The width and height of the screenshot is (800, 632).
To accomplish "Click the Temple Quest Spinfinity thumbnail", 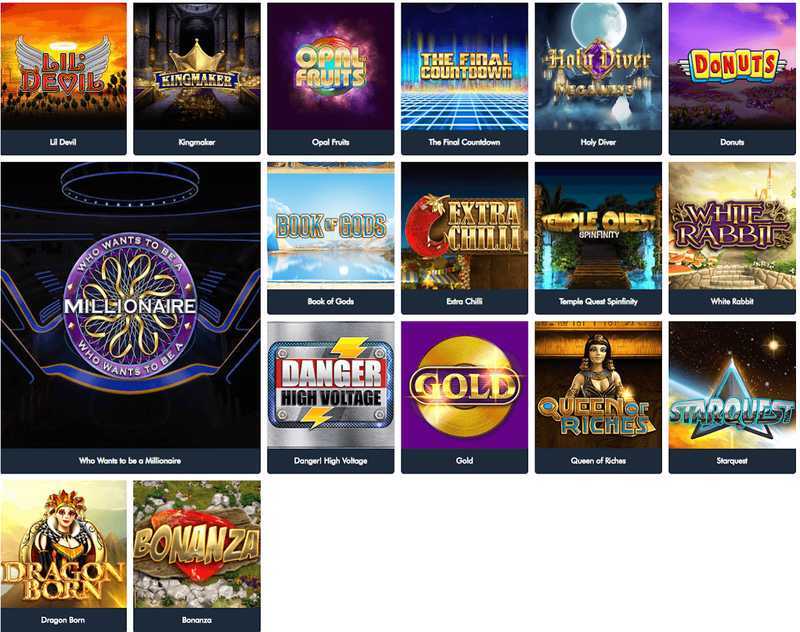I will pos(598,225).
